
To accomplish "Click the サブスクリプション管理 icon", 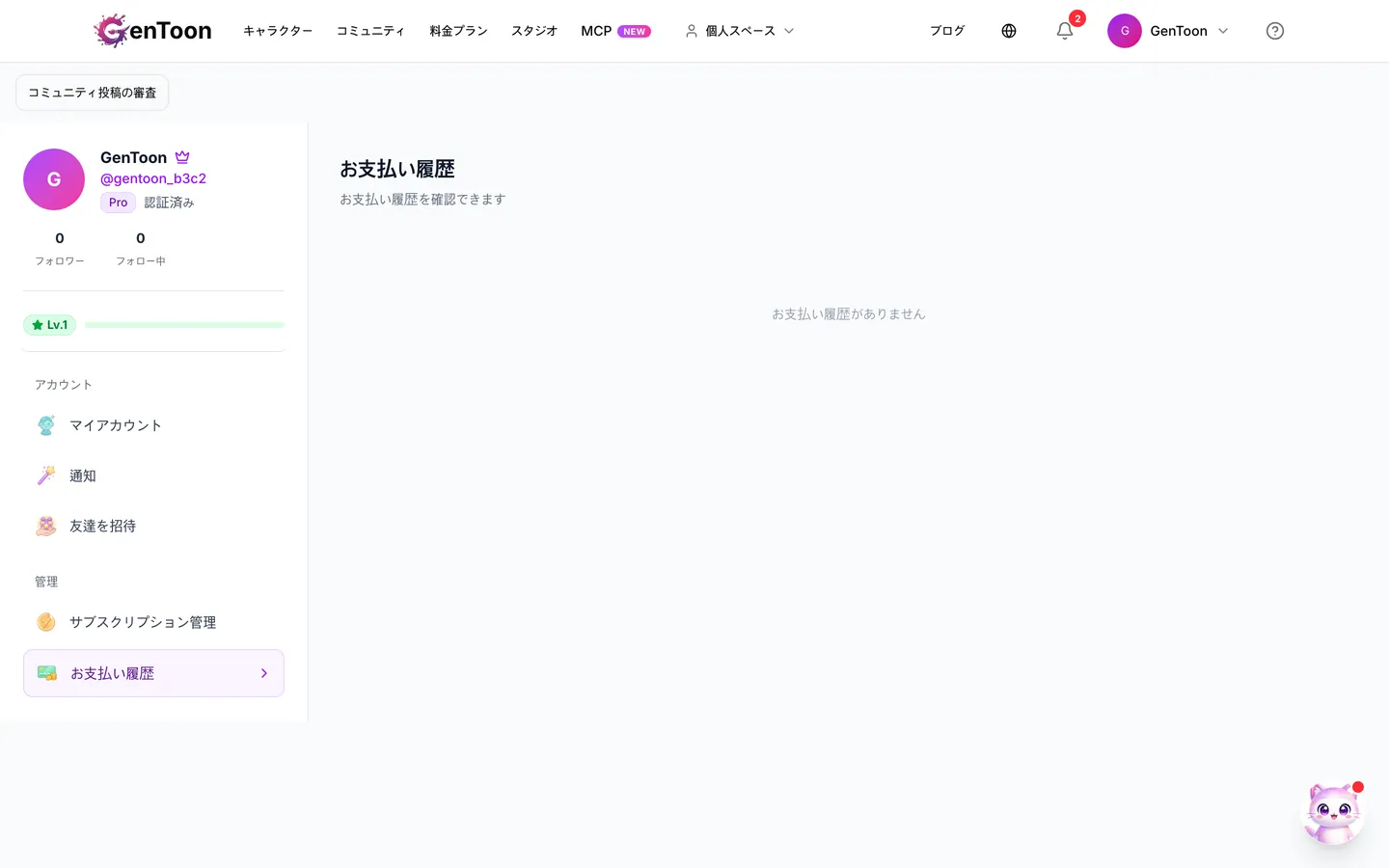I will pos(46,622).
